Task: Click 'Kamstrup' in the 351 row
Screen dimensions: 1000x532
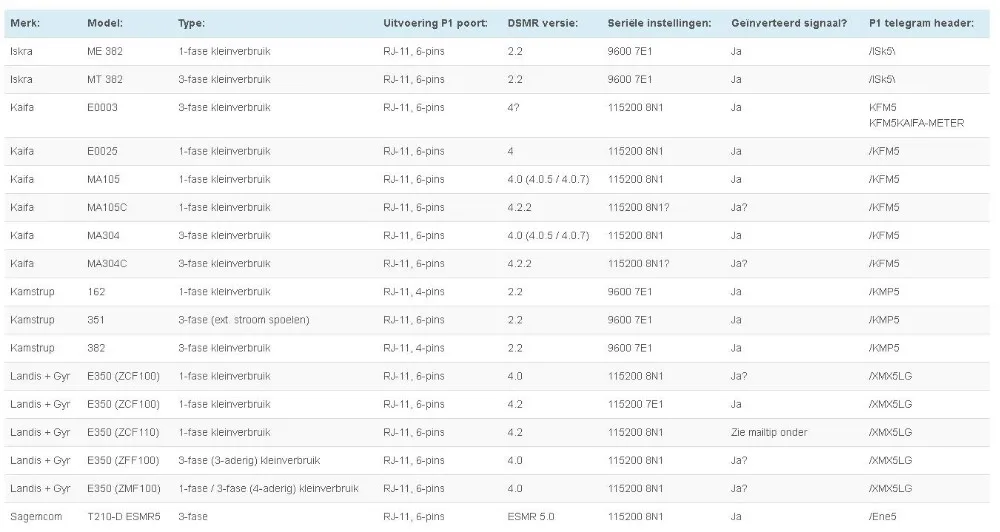Action: point(33,320)
